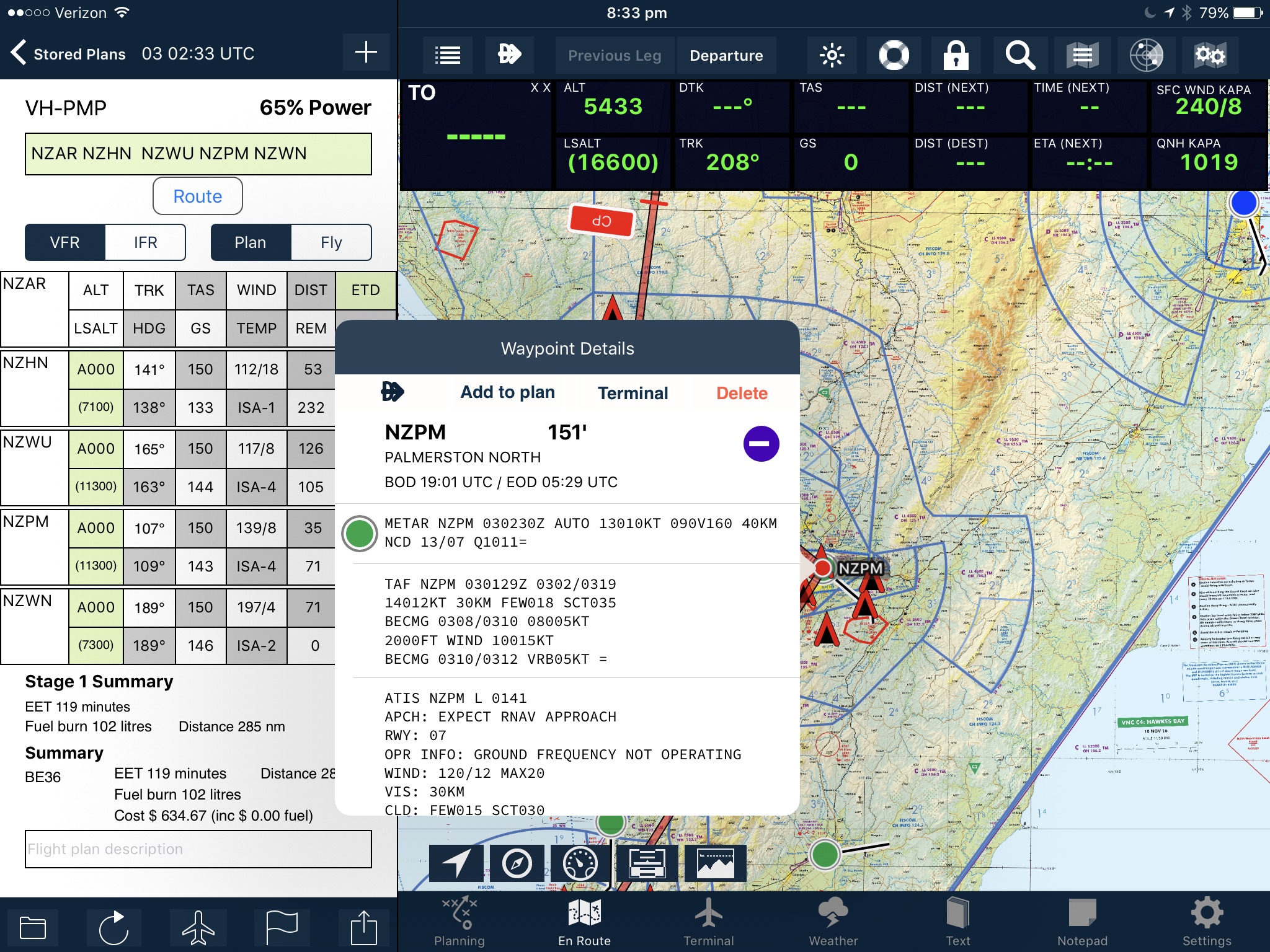The width and height of the screenshot is (1270, 952).
Task: Switch to VFR mode
Action: pyautogui.click(x=65, y=242)
